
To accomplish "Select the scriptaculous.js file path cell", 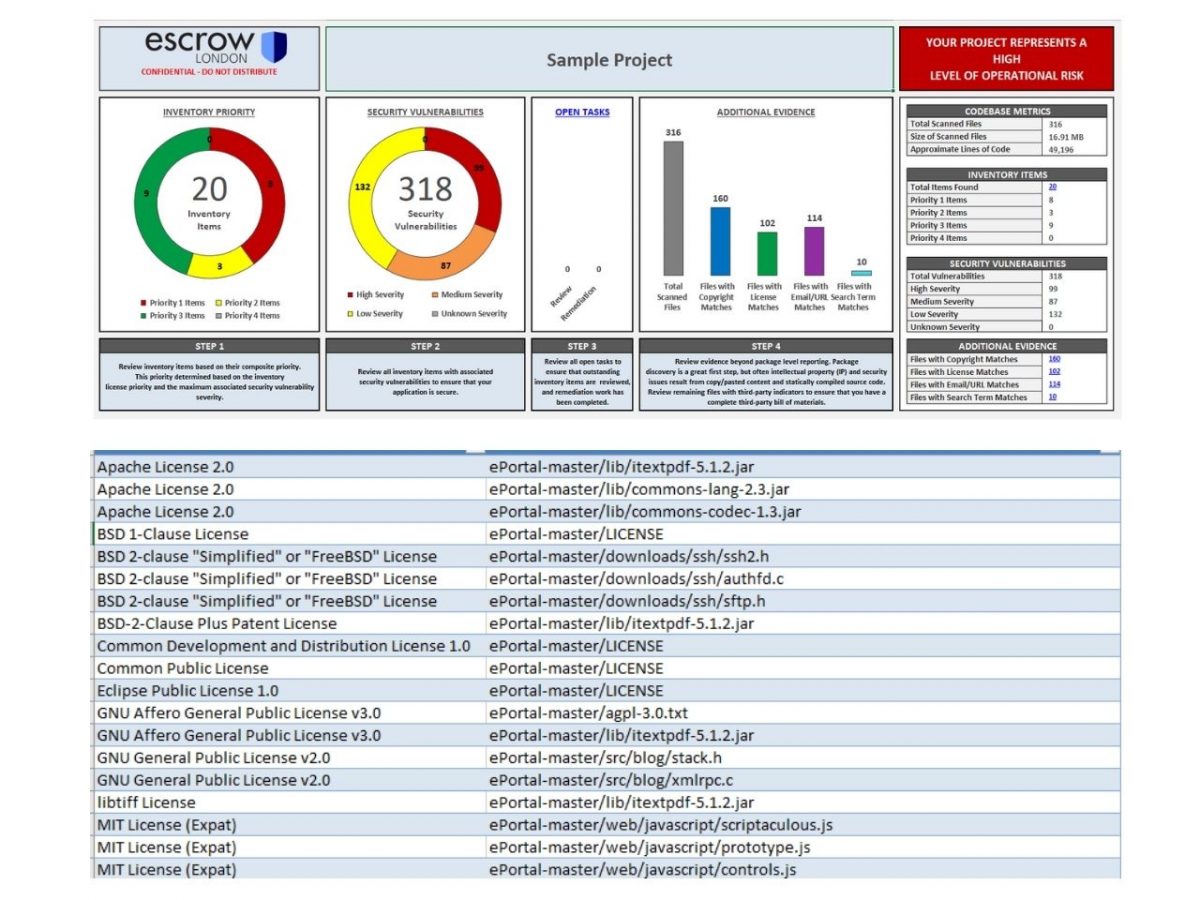I will point(802,825).
